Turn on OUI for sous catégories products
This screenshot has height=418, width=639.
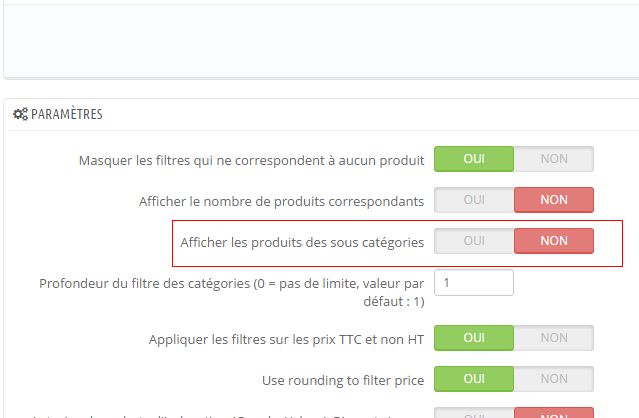coord(474,241)
